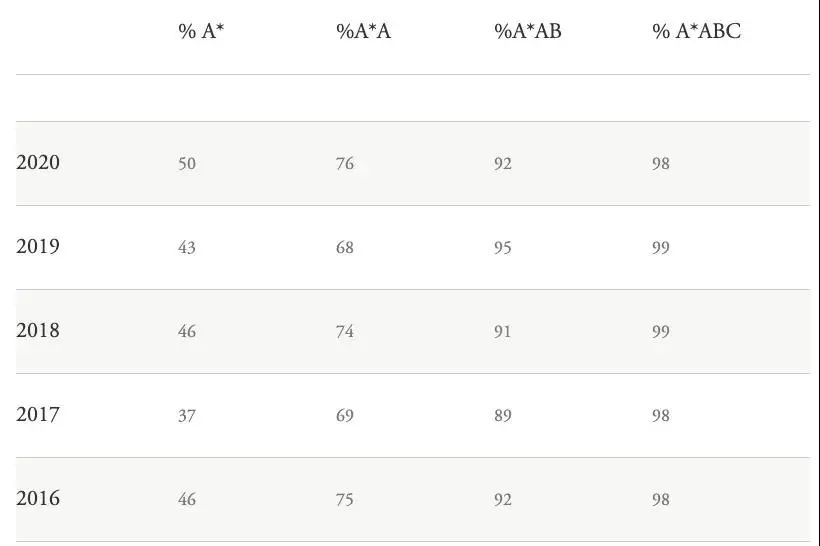The height and width of the screenshot is (546, 820).
Task: Select the value 74 in the 2018 row
Action: pos(345,332)
